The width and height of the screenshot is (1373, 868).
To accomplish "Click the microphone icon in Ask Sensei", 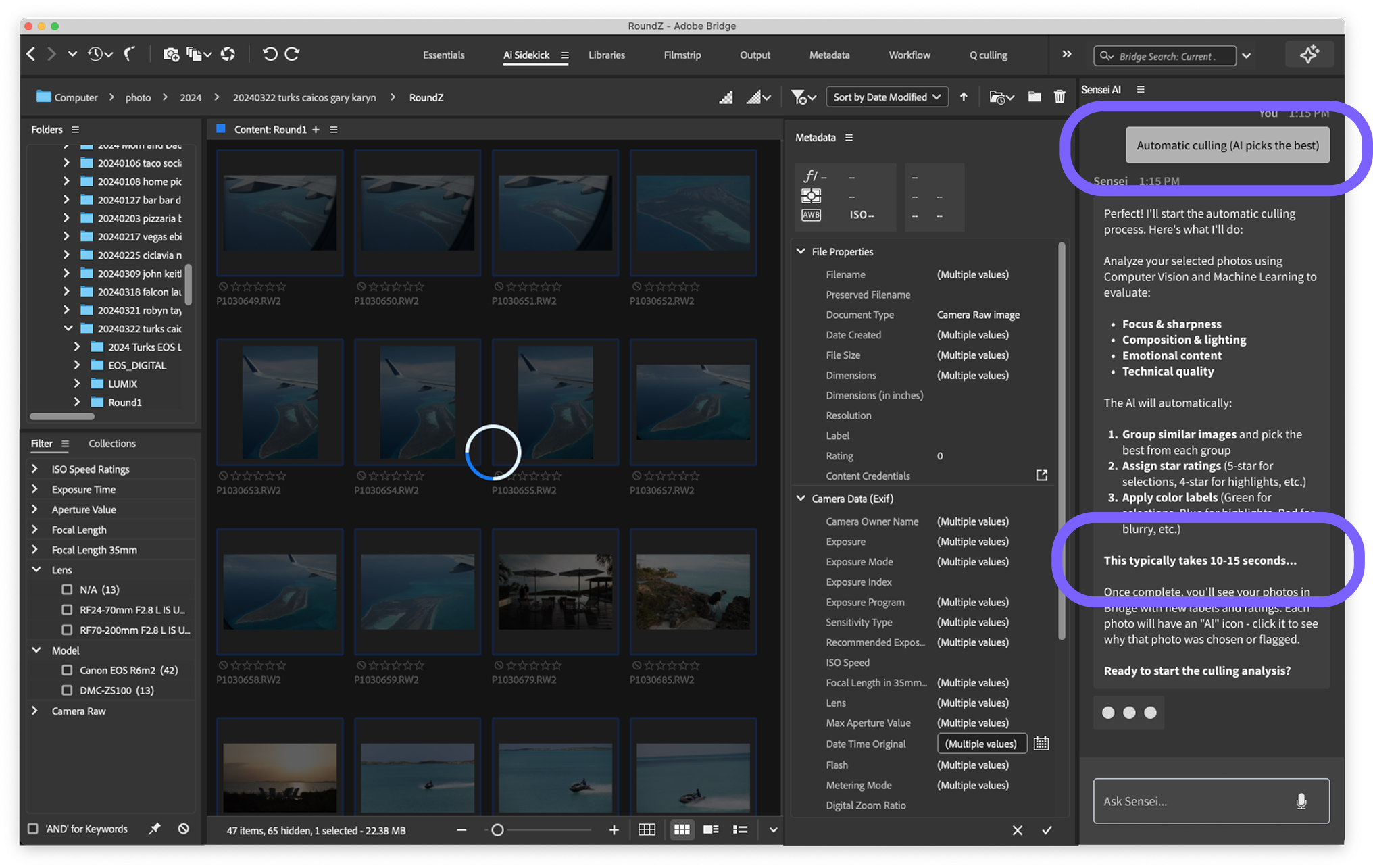I will pyautogui.click(x=1301, y=801).
